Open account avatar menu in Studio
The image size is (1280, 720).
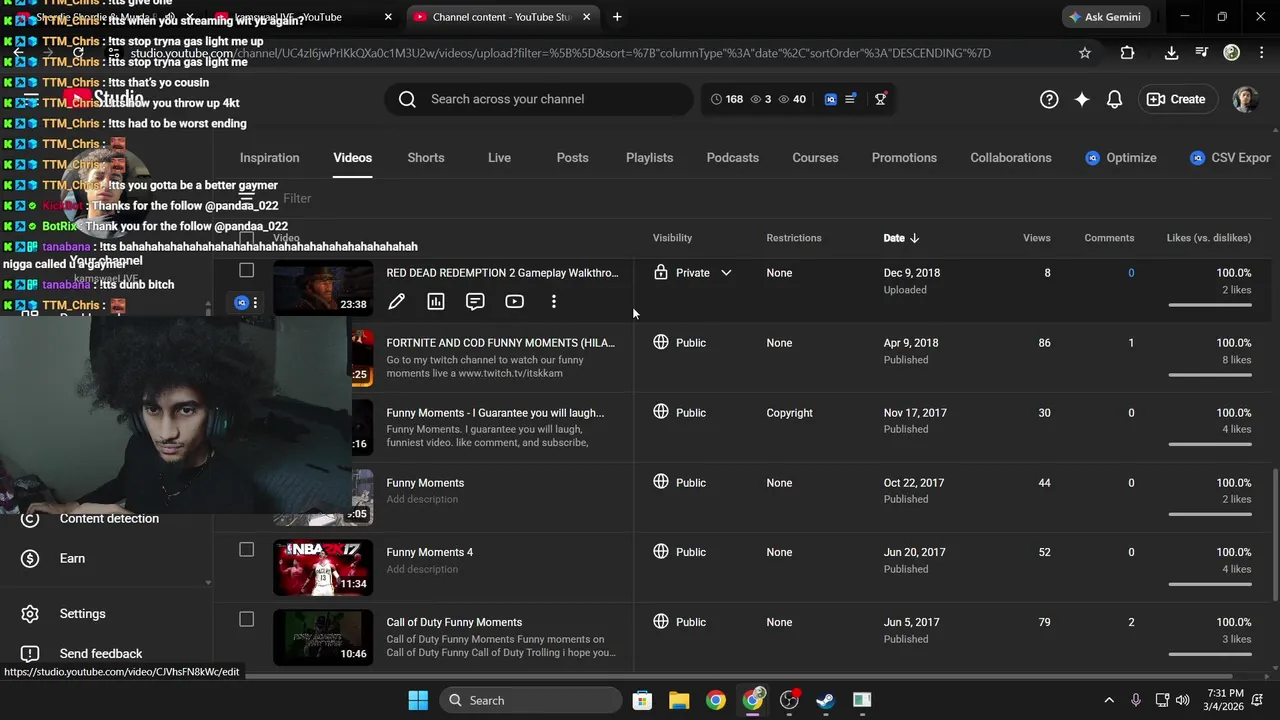pos(1245,99)
